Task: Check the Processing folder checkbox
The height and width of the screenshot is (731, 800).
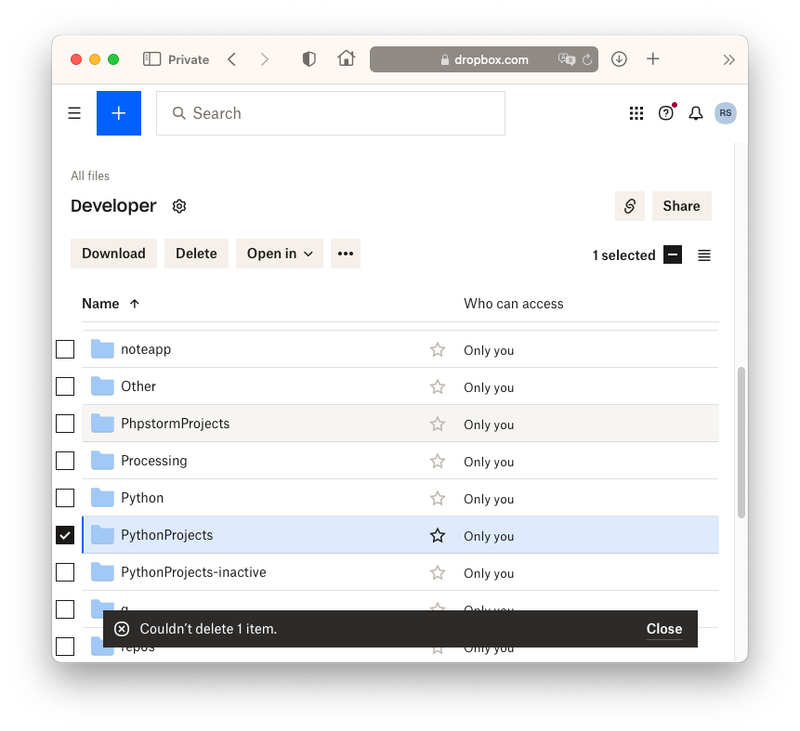Action: (65, 461)
